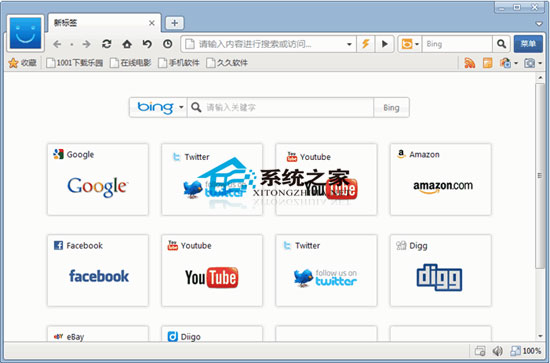Click the scrollbar up arrow
550x363 pixels.
[540, 78]
